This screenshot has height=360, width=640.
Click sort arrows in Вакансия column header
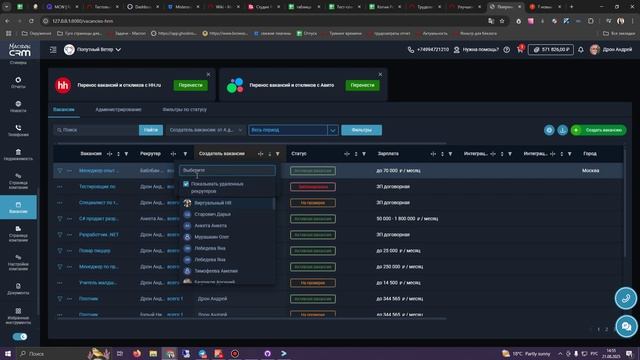[x=118, y=154]
